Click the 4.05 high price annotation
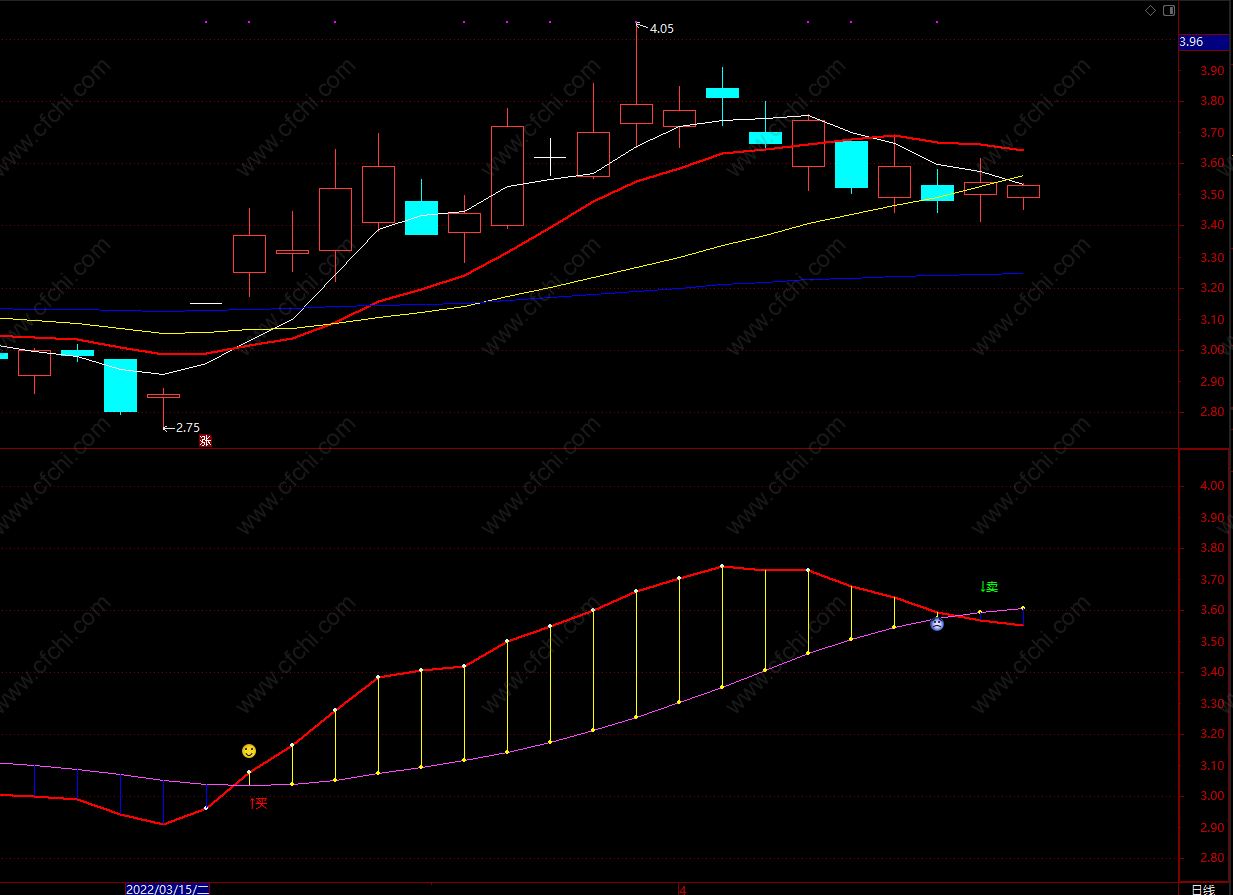This screenshot has width=1233, height=895. pyautogui.click(x=661, y=29)
